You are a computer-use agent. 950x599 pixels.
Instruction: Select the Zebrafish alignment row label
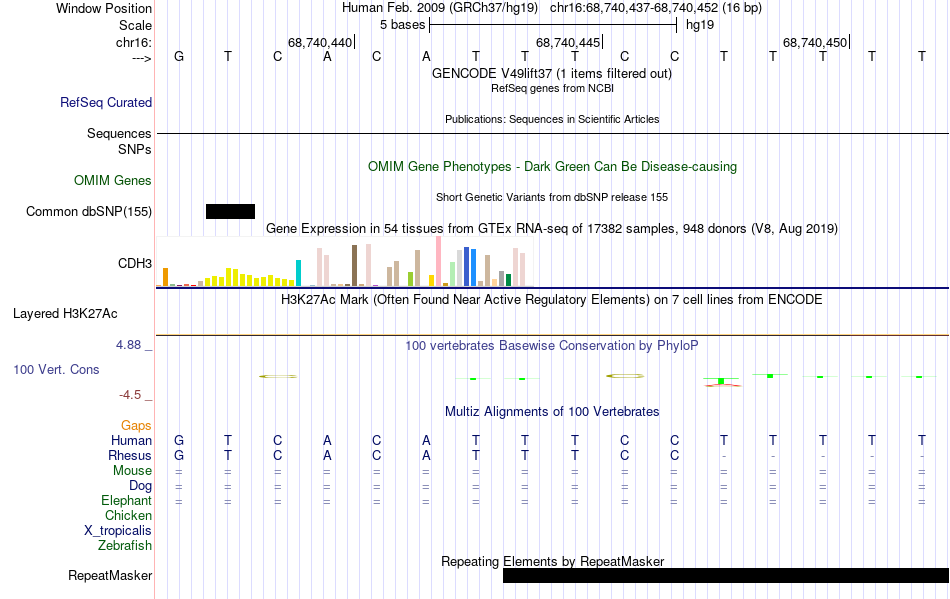click(125, 546)
